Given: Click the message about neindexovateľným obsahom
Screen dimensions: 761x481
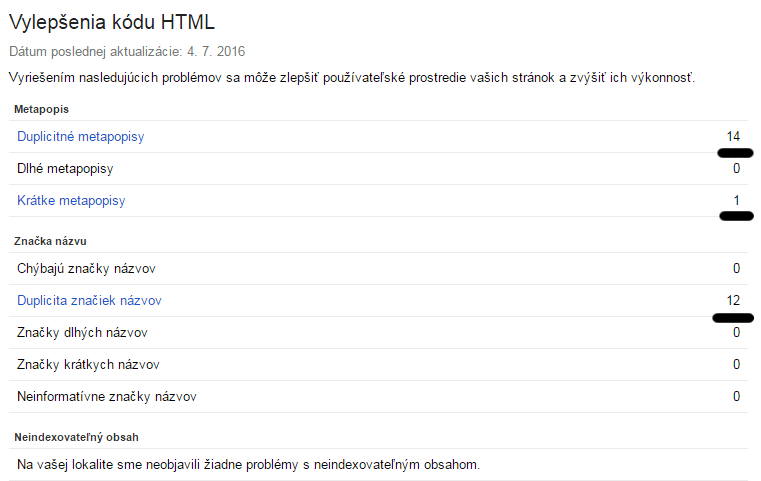Looking at the screenshot, I should point(248,464).
